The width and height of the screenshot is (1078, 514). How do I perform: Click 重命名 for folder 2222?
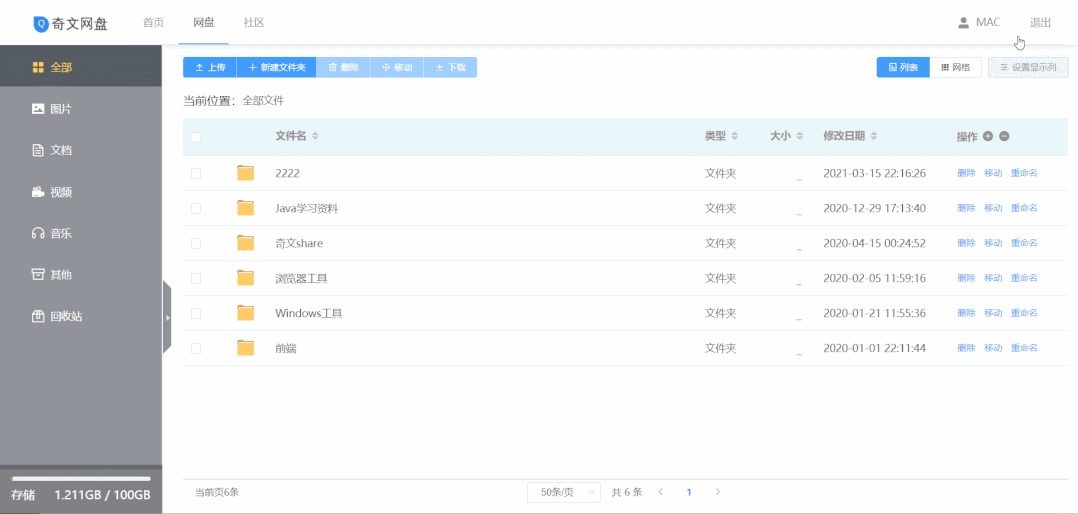point(1024,172)
